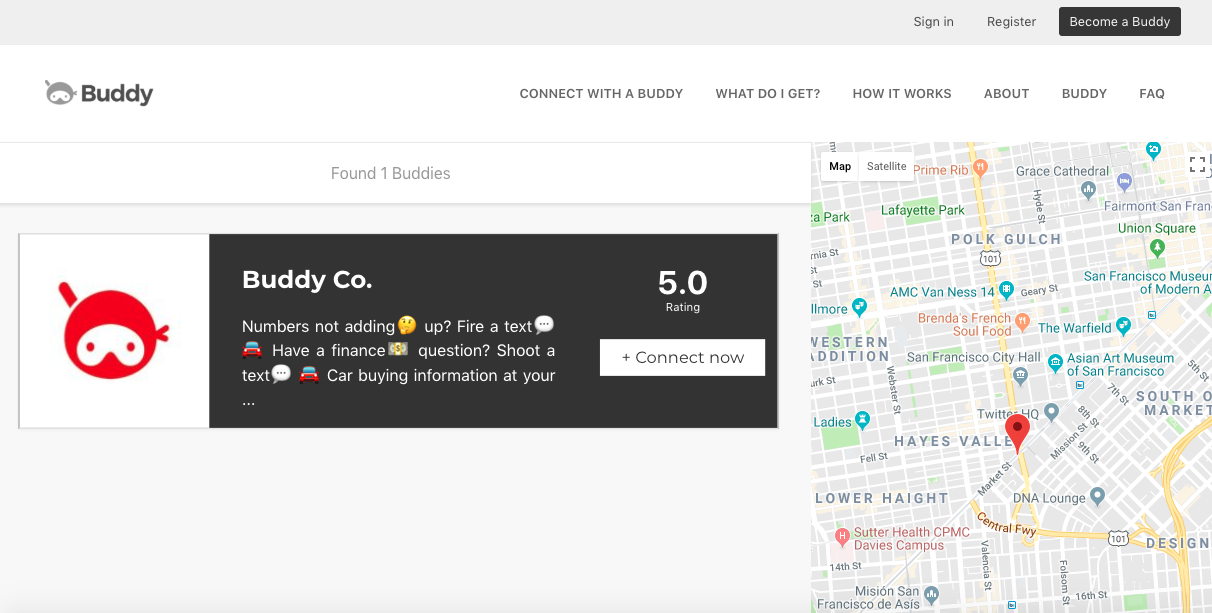Enable the standard Map view
Viewport: 1212px width, 613px height.
pos(839,166)
